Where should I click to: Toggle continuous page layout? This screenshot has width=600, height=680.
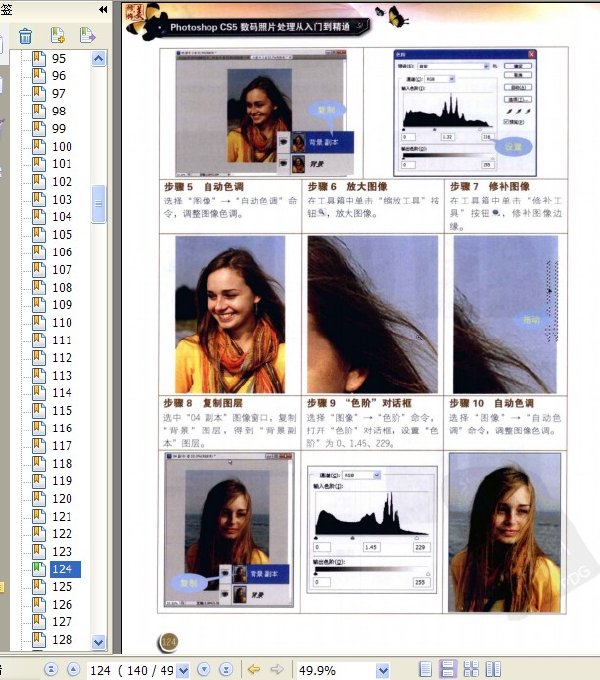[x=448, y=669]
